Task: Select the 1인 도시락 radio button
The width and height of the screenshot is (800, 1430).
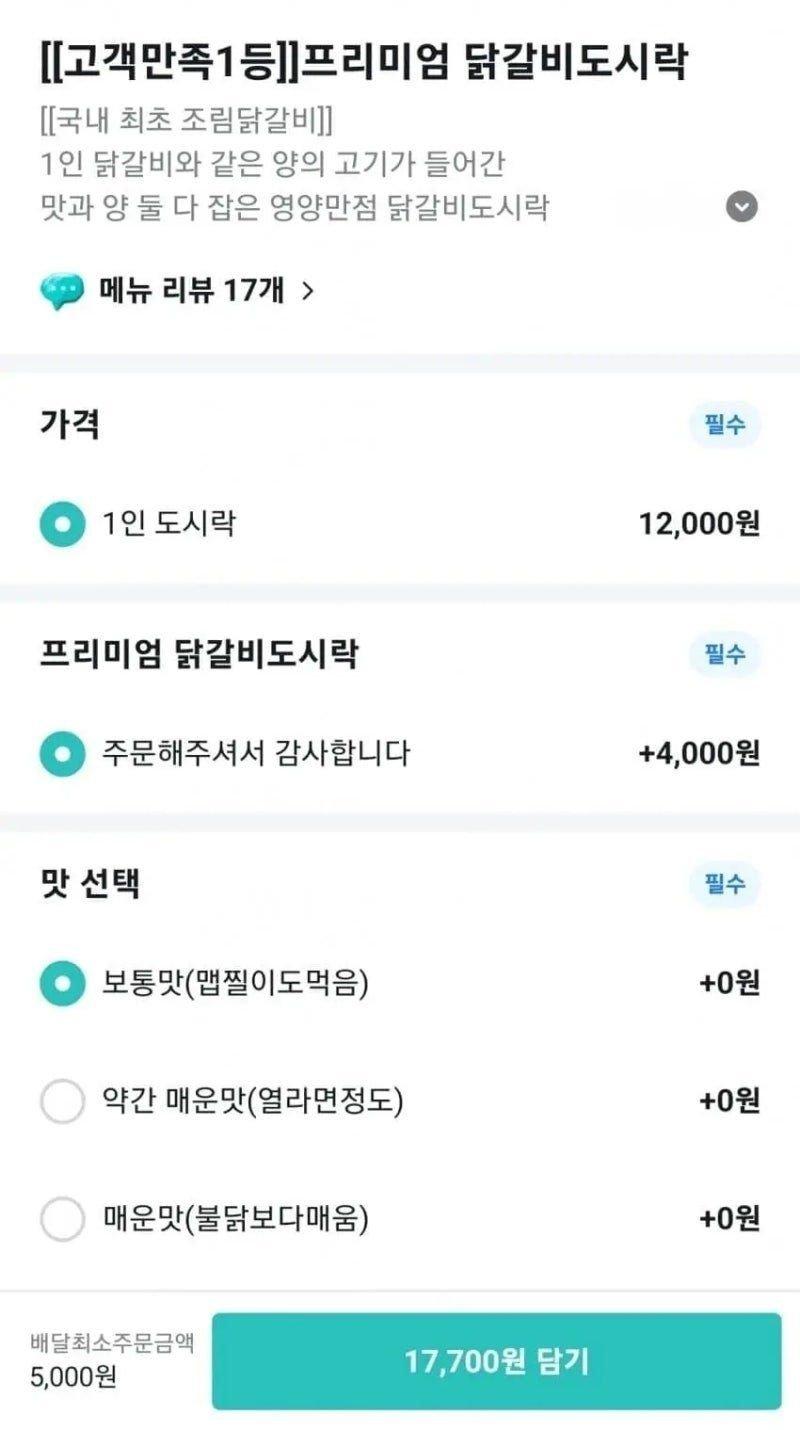Action: point(62,523)
